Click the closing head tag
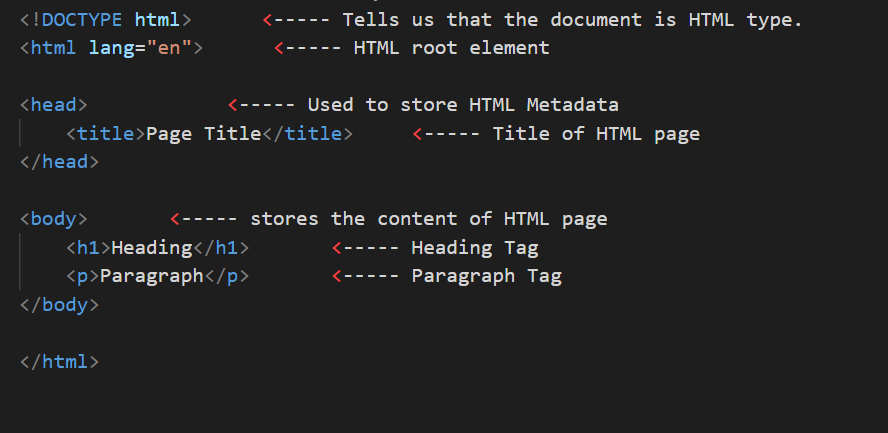The image size is (888, 433). [x=59, y=162]
